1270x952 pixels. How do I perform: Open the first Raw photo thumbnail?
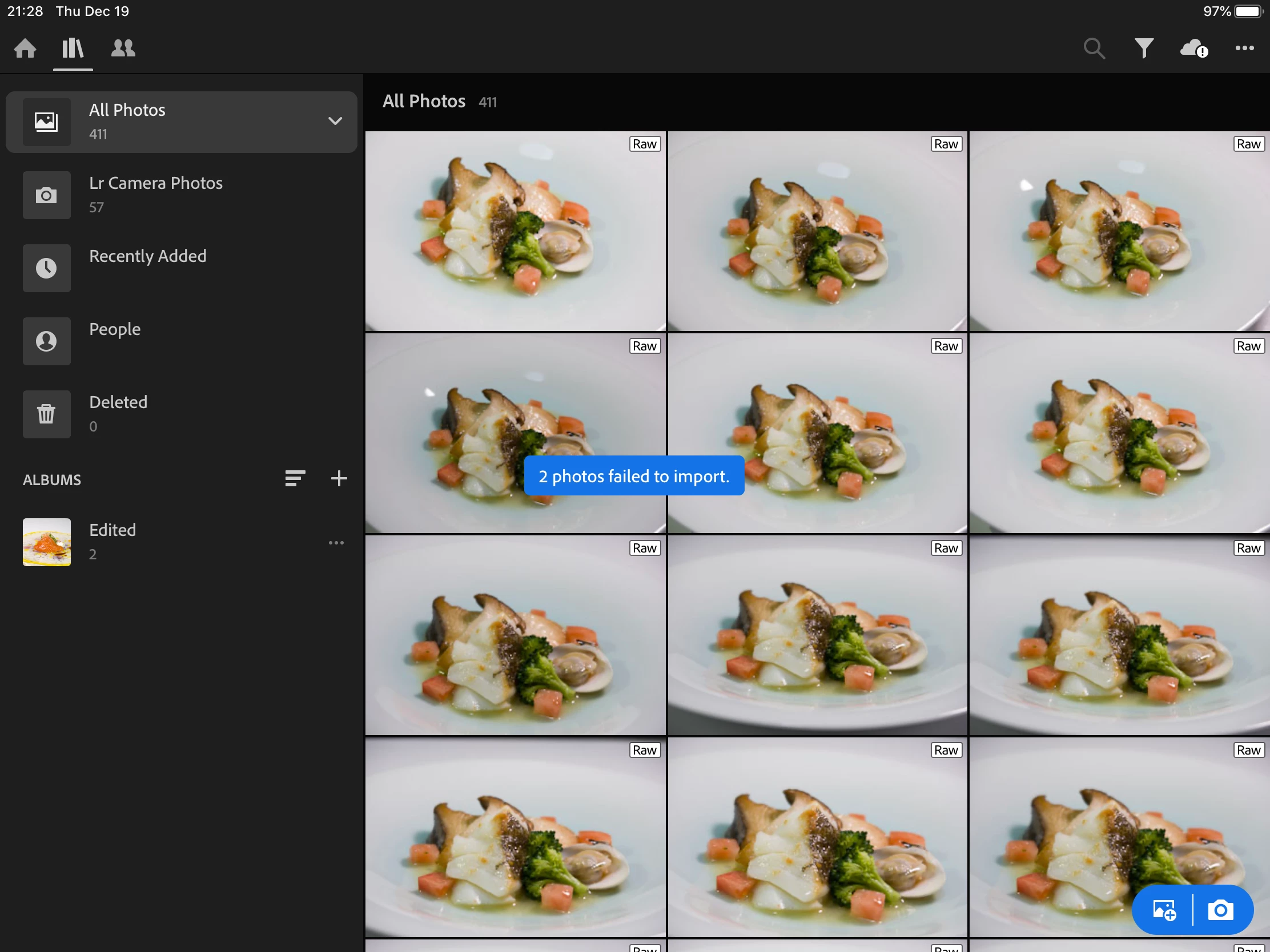(x=515, y=231)
